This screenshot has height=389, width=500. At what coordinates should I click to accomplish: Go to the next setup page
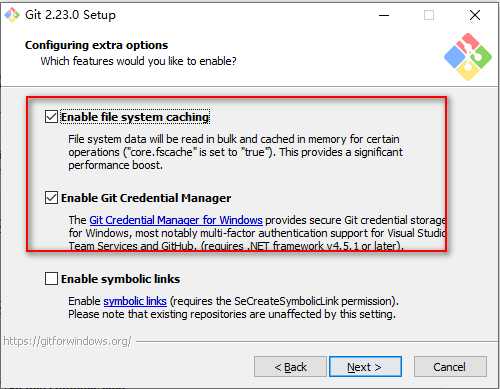tap(365, 367)
